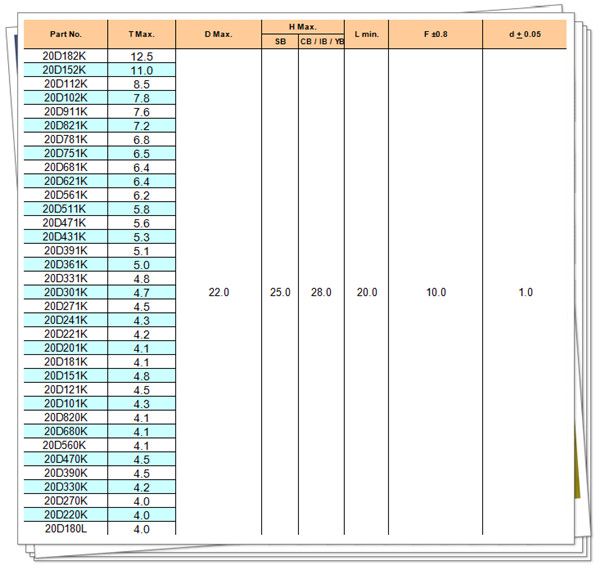Select T Max value 7.8

[142, 98]
